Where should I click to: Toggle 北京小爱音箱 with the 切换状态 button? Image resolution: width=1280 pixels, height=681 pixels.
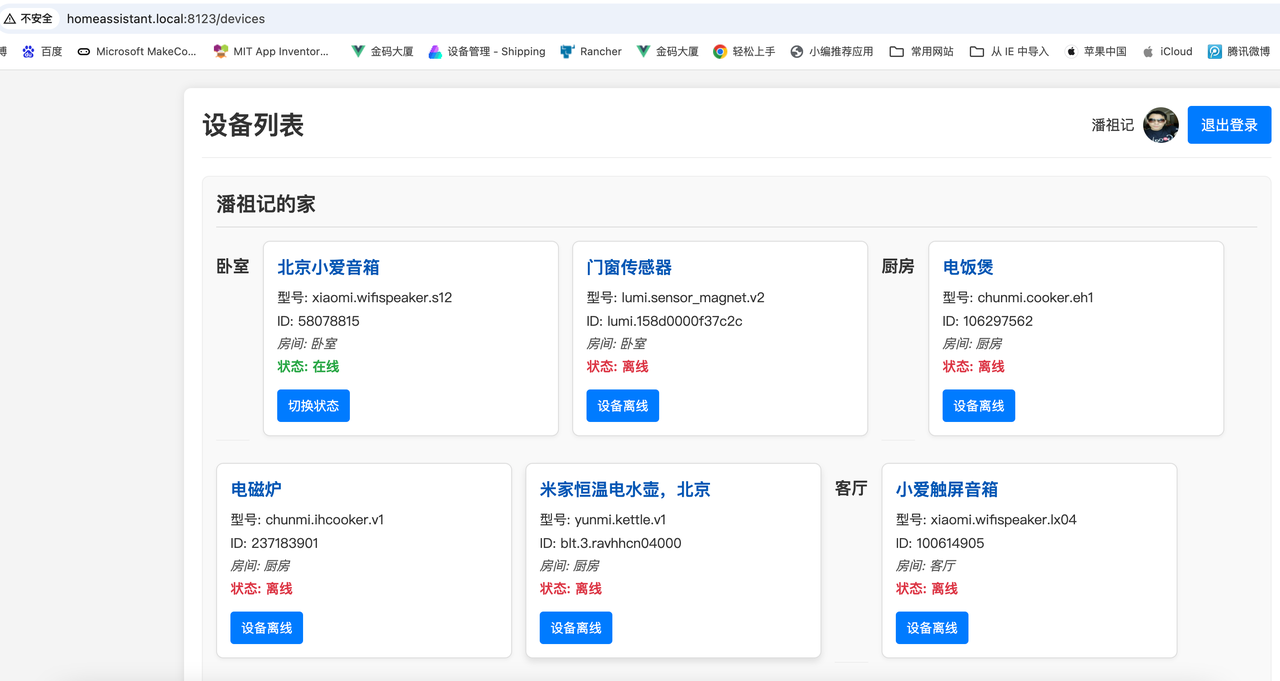pos(313,405)
